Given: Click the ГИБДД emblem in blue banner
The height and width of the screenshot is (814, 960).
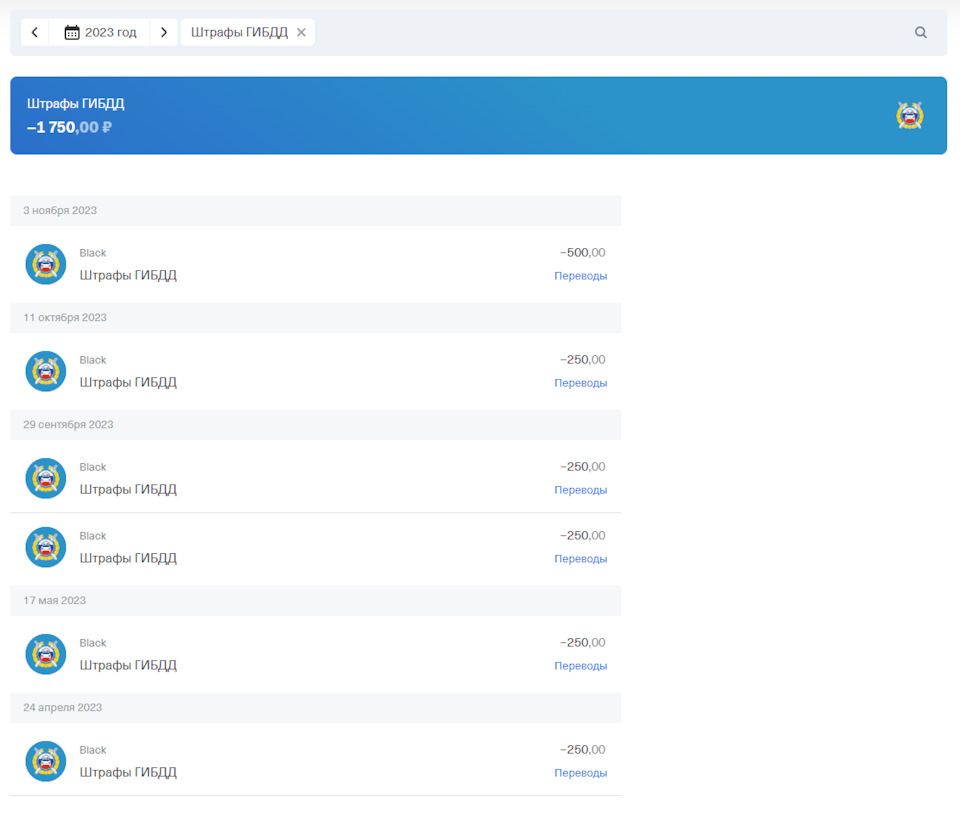Looking at the screenshot, I should pos(910,115).
